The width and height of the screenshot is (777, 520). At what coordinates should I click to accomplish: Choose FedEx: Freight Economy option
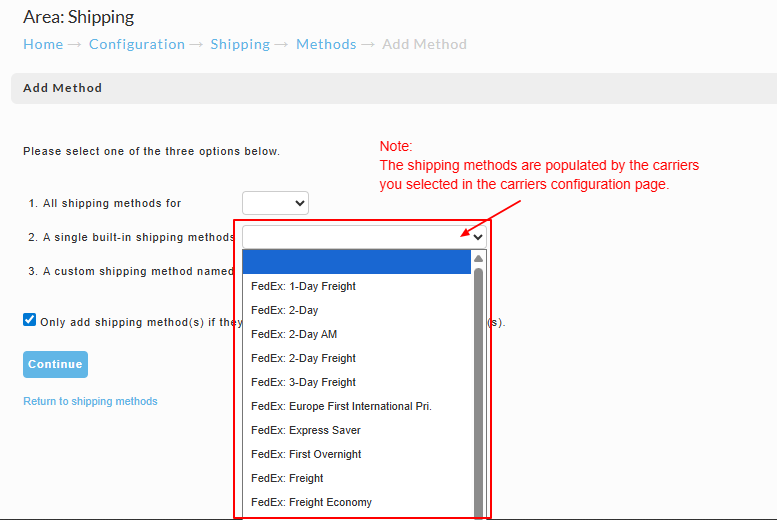(x=356, y=502)
